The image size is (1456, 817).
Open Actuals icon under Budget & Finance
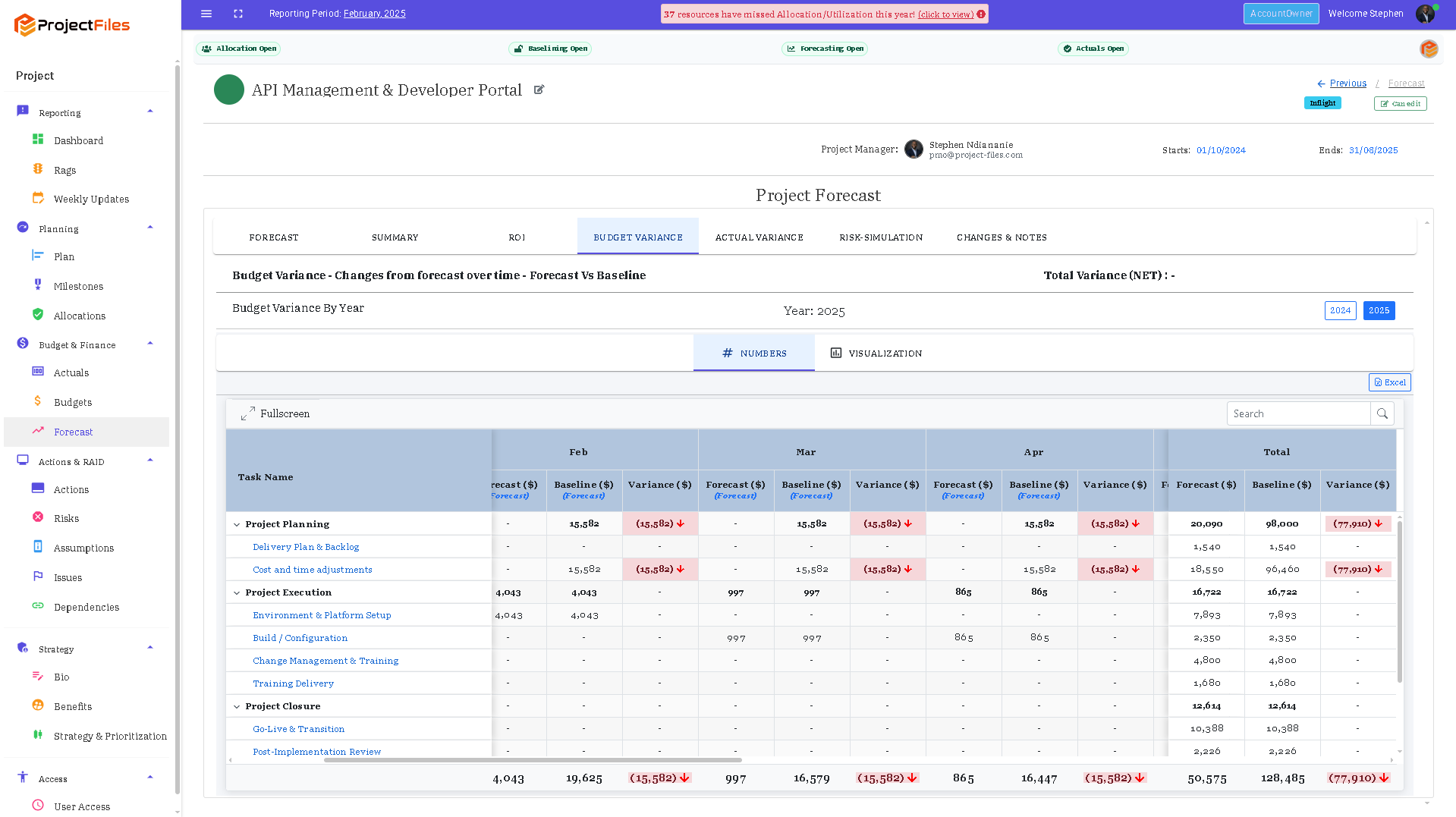coord(38,372)
